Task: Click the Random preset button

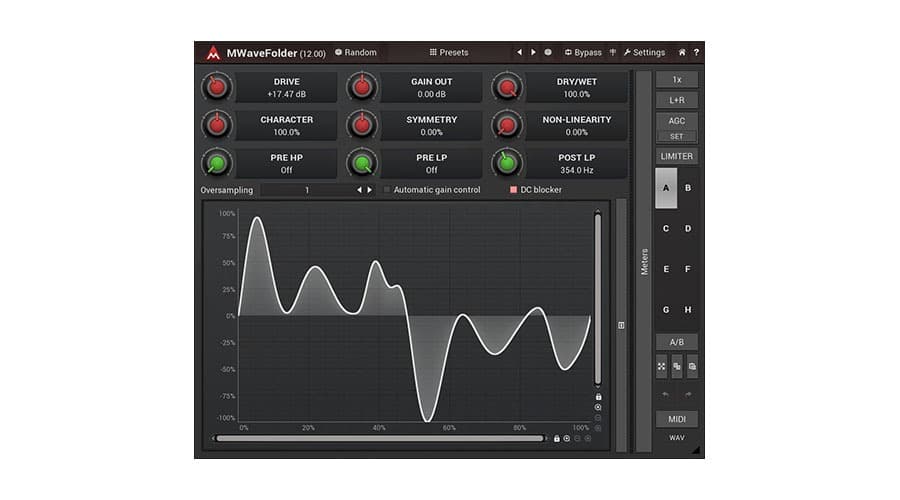Action: (x=356, y=52)
